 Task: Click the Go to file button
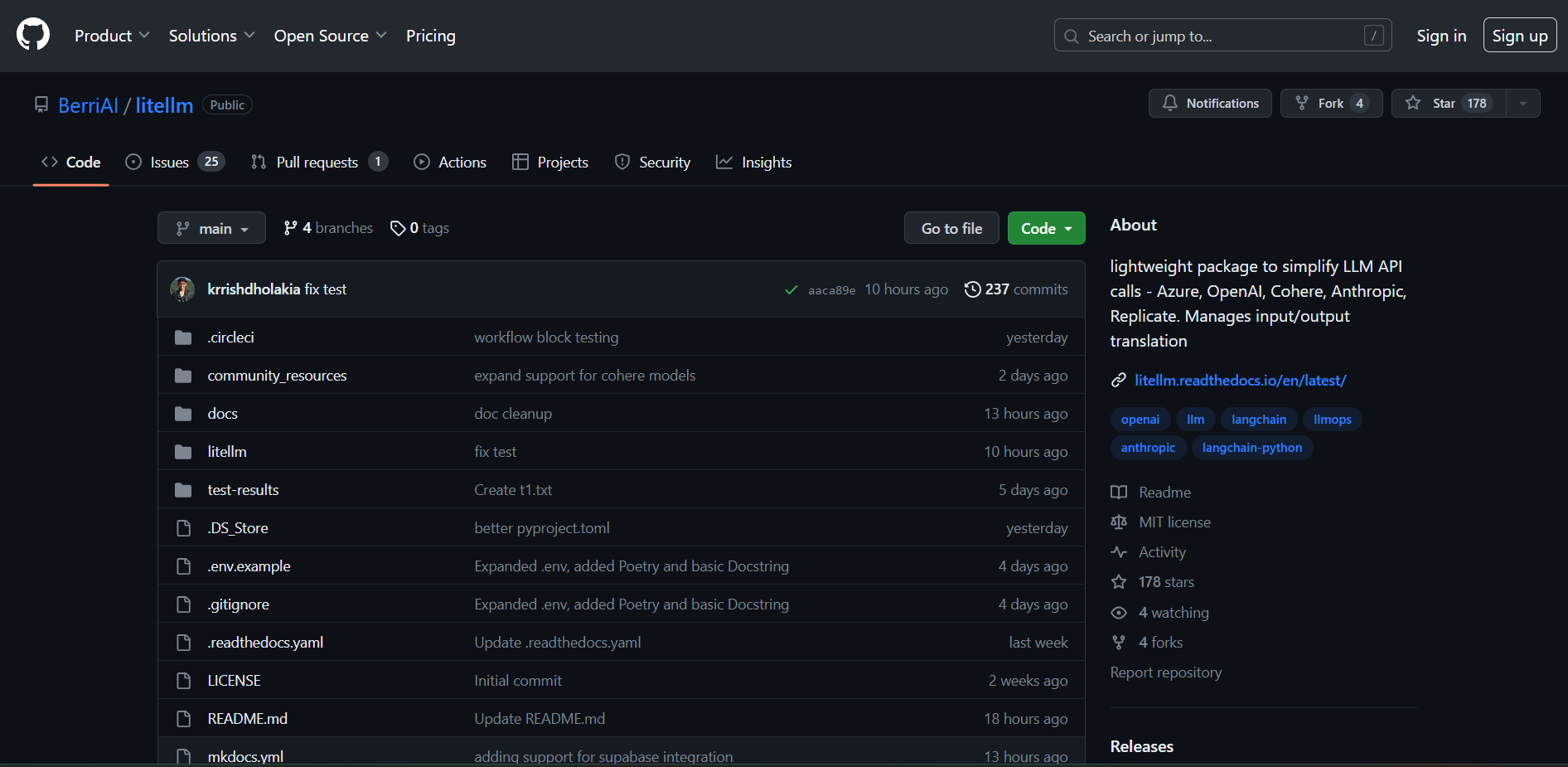pos(951,228)
